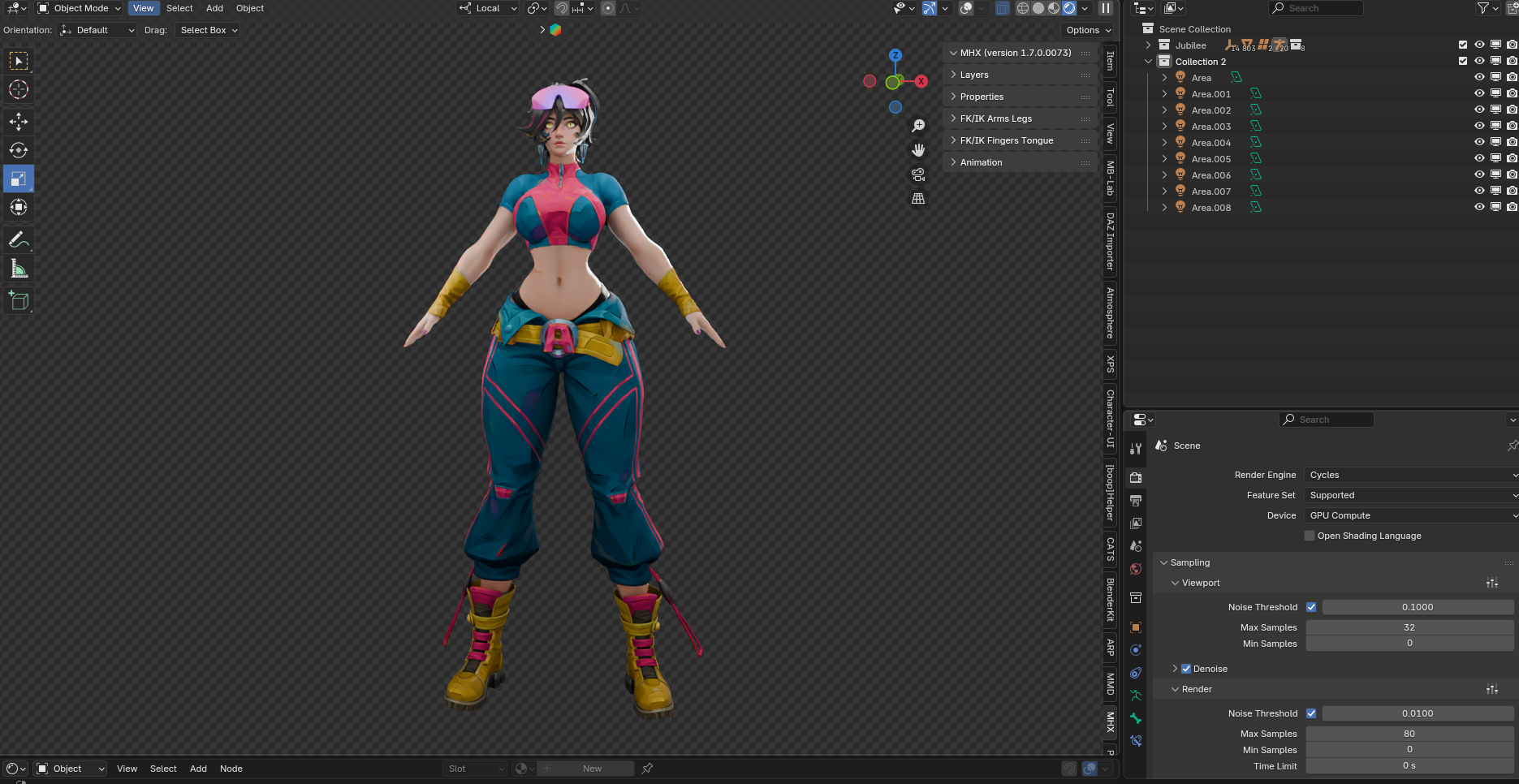This screenshot has height=784, width=1519.
Task: Open the Render properties tab icon
Action: [x=1136, y=478]
